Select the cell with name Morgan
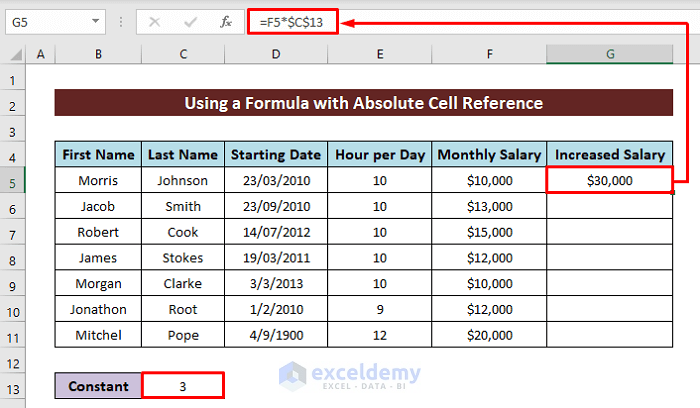The image size is (700, 408). [98, 283]
